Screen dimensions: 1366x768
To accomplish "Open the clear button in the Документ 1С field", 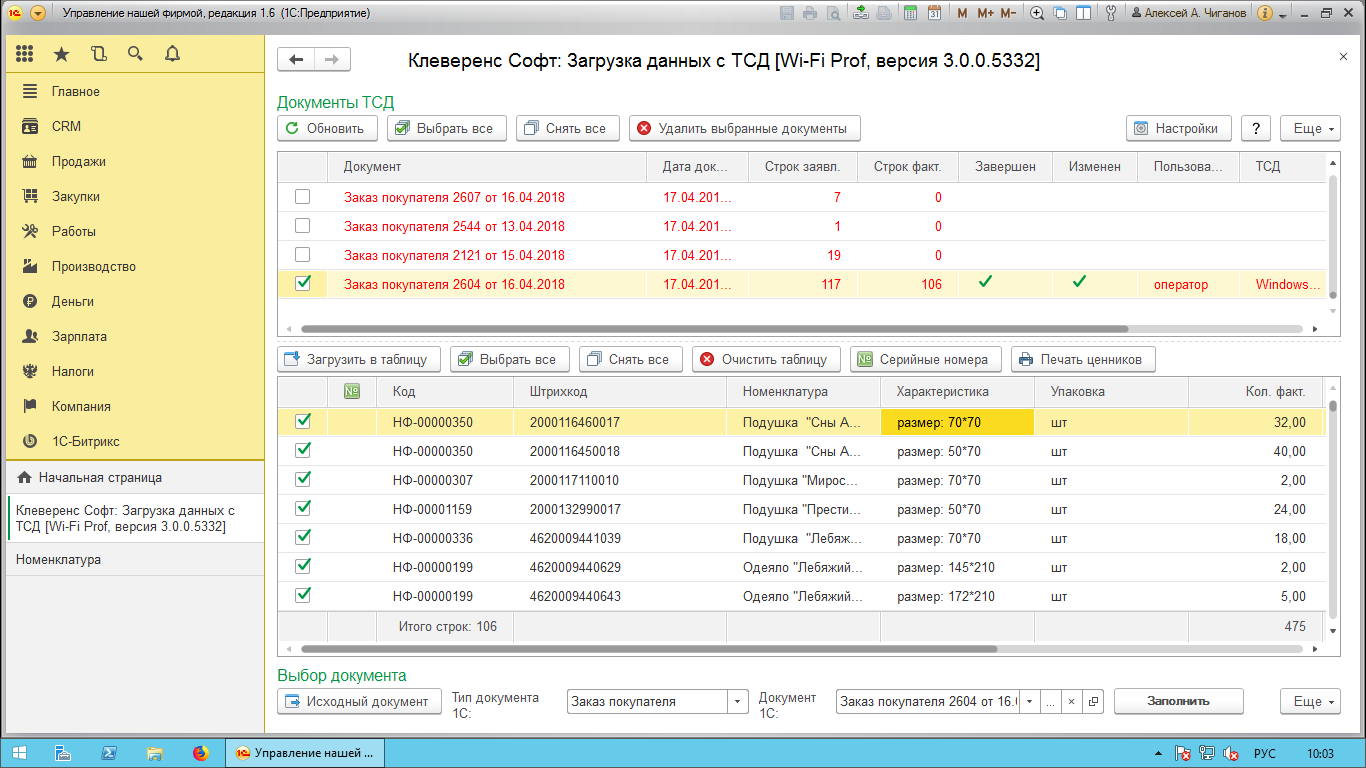I will coord(1071,701).
